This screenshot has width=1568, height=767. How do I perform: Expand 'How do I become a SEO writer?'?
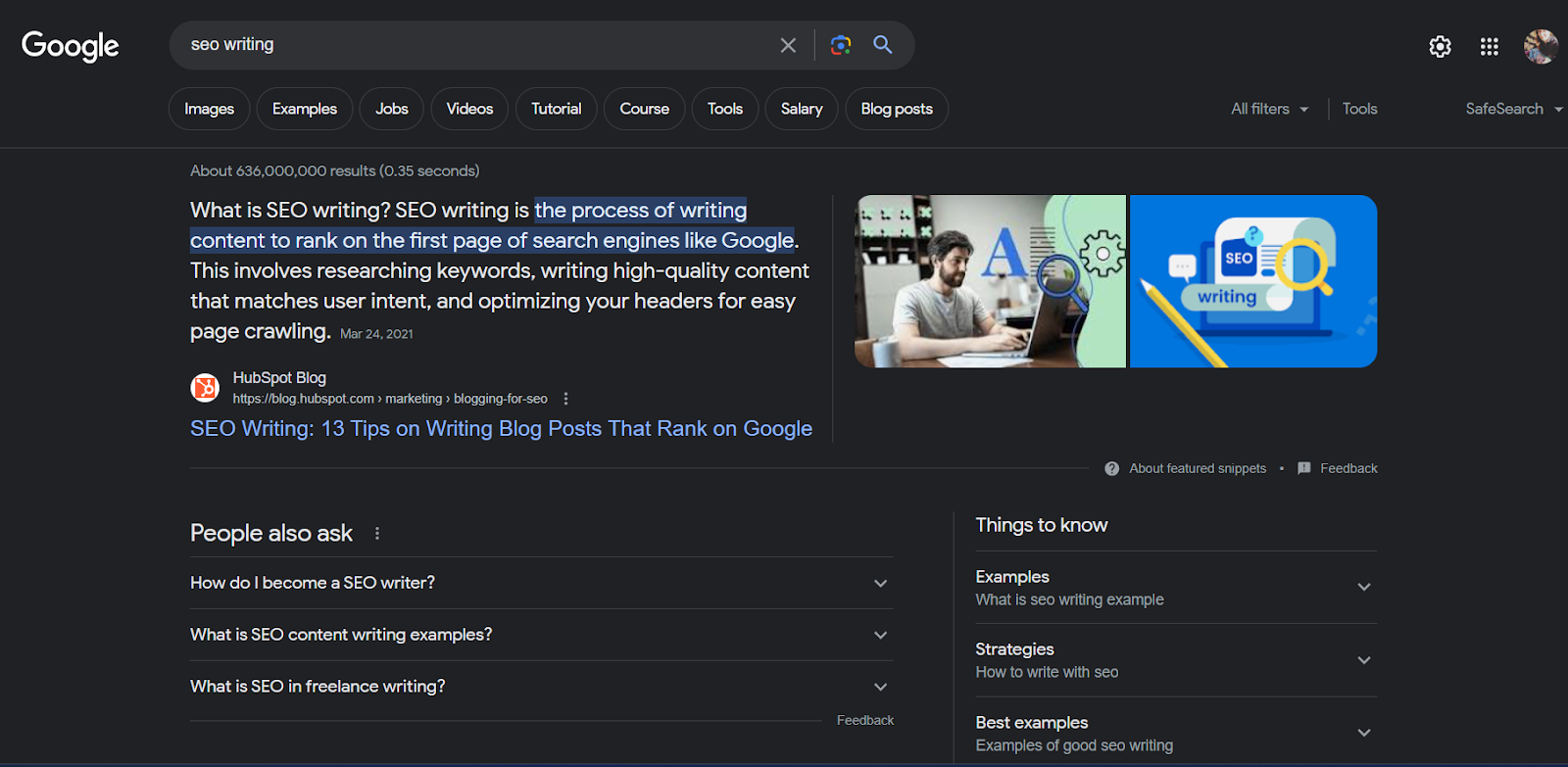coord(541,583)
